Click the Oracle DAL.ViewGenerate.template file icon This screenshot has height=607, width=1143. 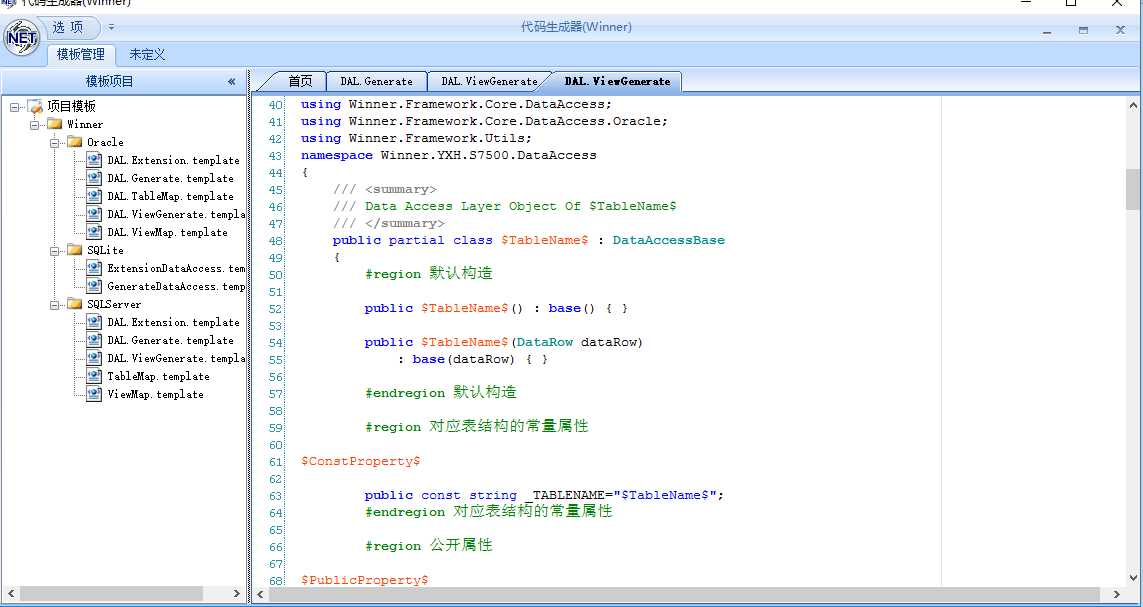point(94,214)
